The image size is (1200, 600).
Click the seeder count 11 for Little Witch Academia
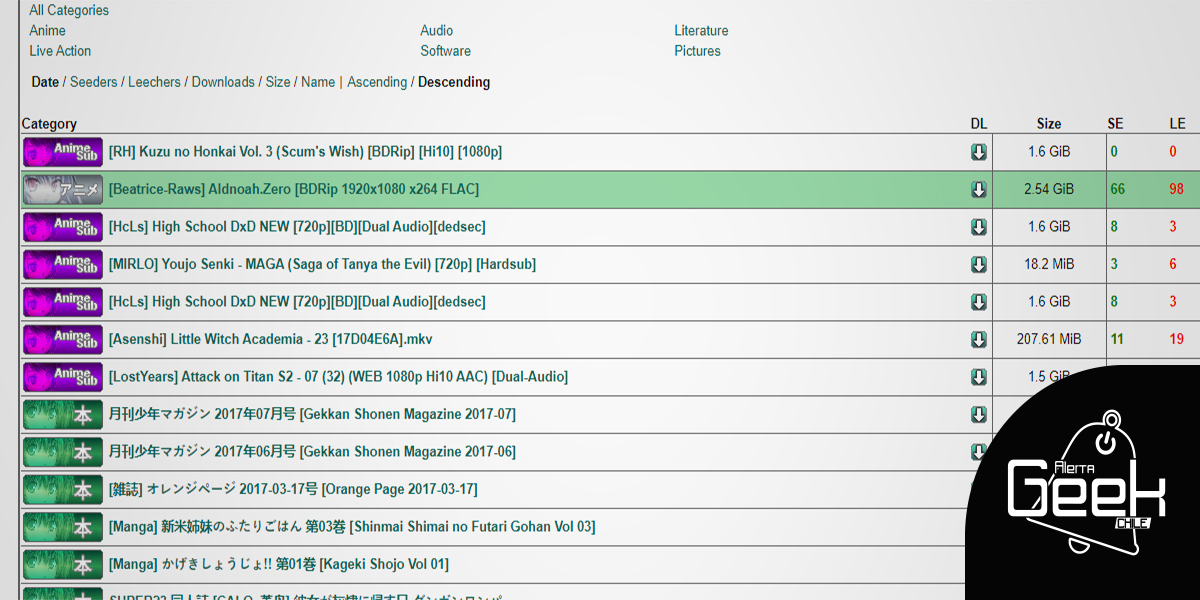1117,339
